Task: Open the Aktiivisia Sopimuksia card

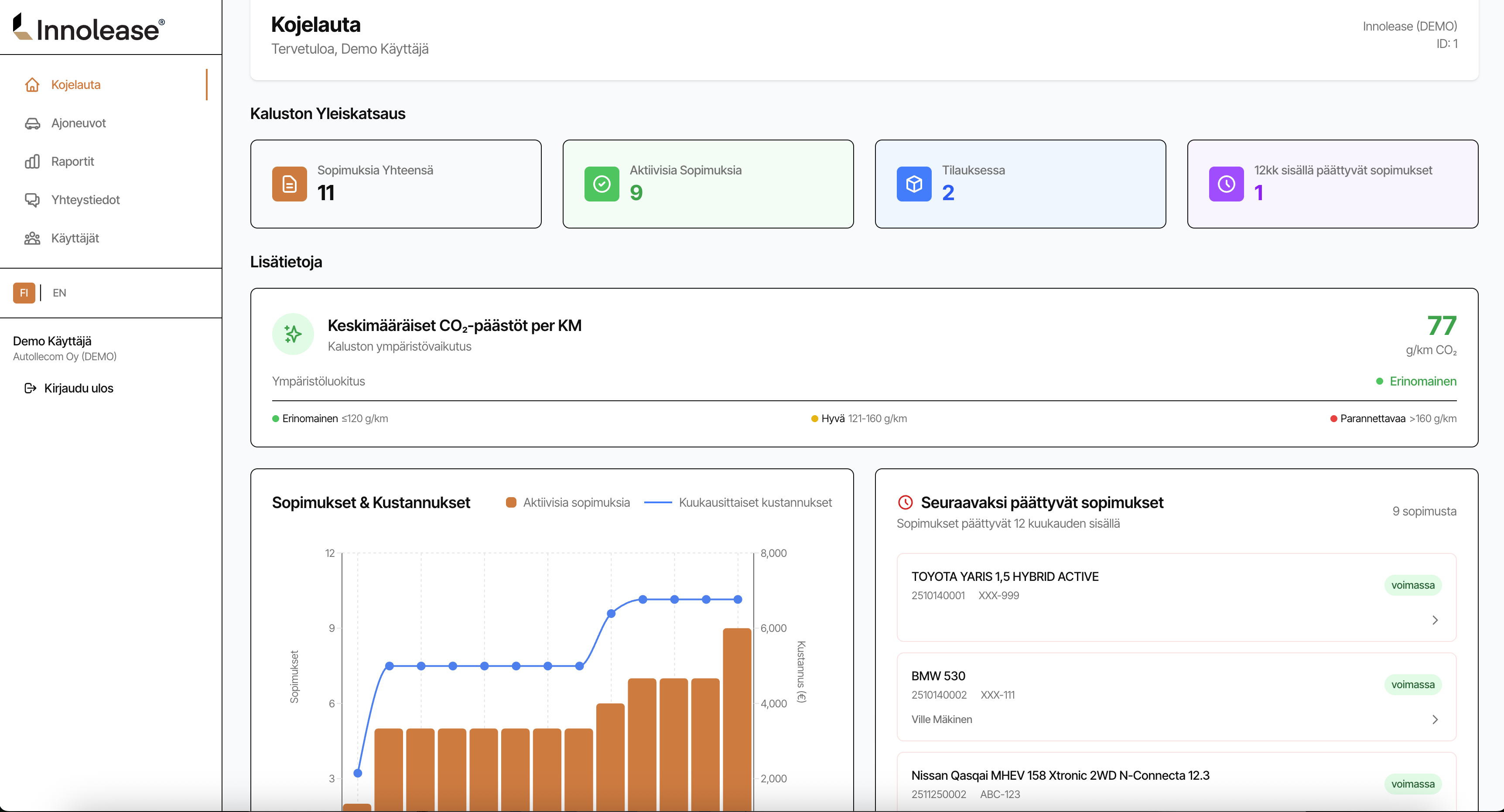Action: [708, 184]
